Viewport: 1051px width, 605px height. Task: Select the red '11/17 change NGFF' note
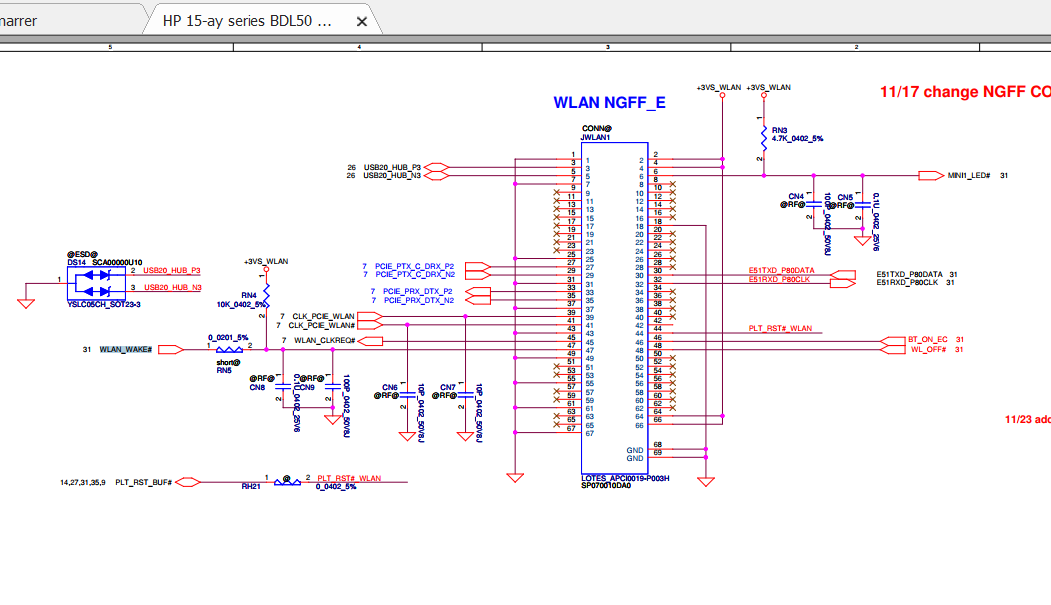[x=965, y=92]
